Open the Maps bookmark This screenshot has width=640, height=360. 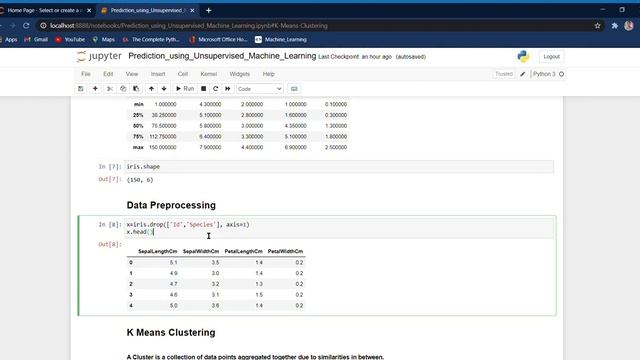click(x=104, y=40)
